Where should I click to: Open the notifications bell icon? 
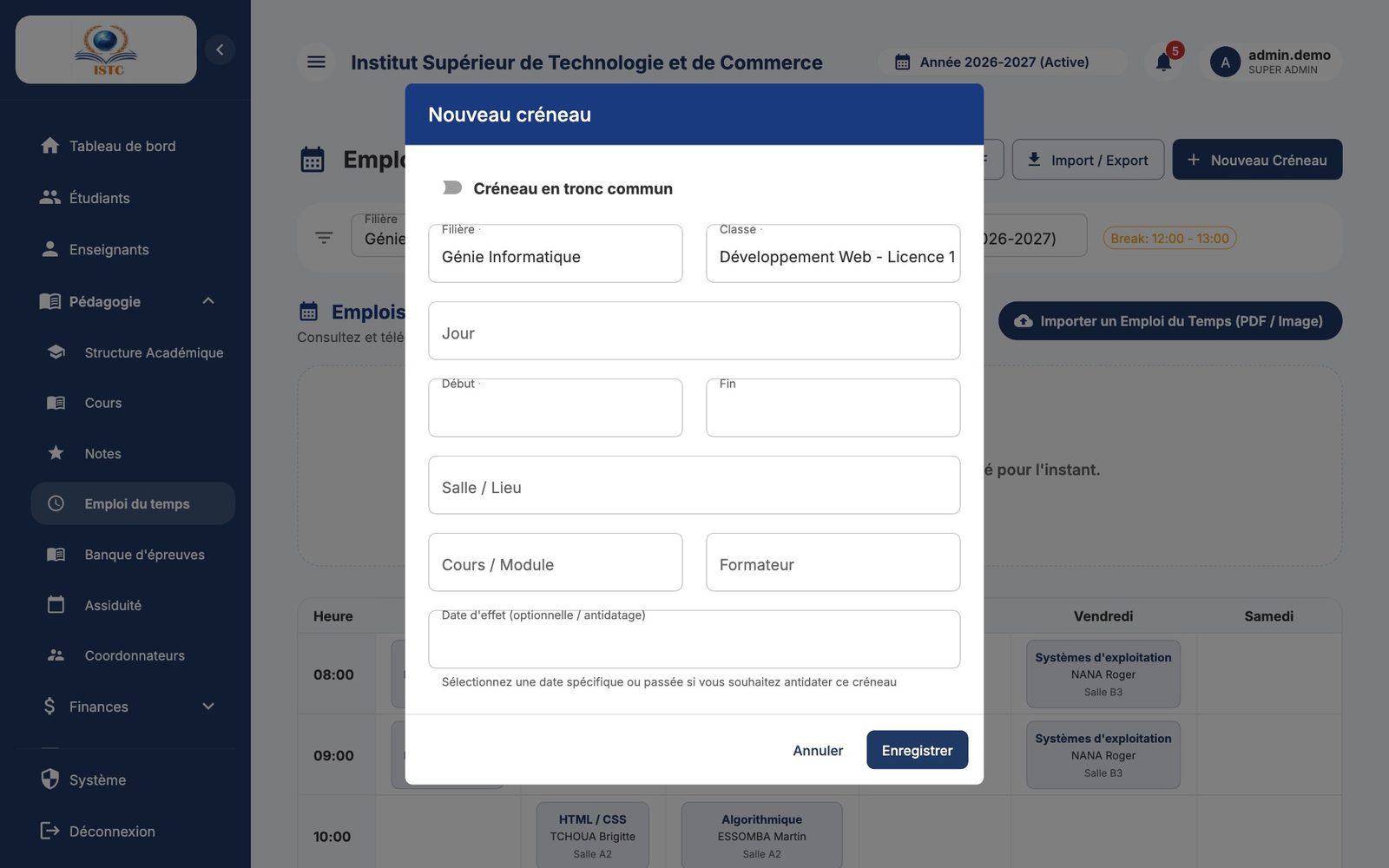click(x=1163, y=62)
